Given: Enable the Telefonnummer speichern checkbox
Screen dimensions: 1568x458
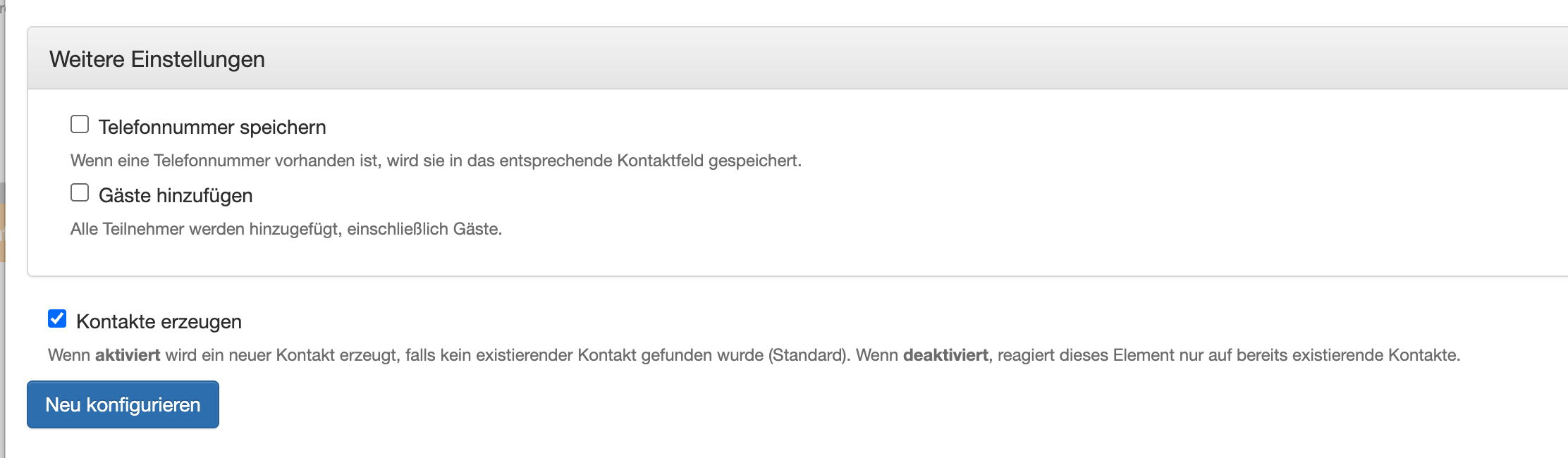Looking at the screenshot, I should [x=80, y=125].
